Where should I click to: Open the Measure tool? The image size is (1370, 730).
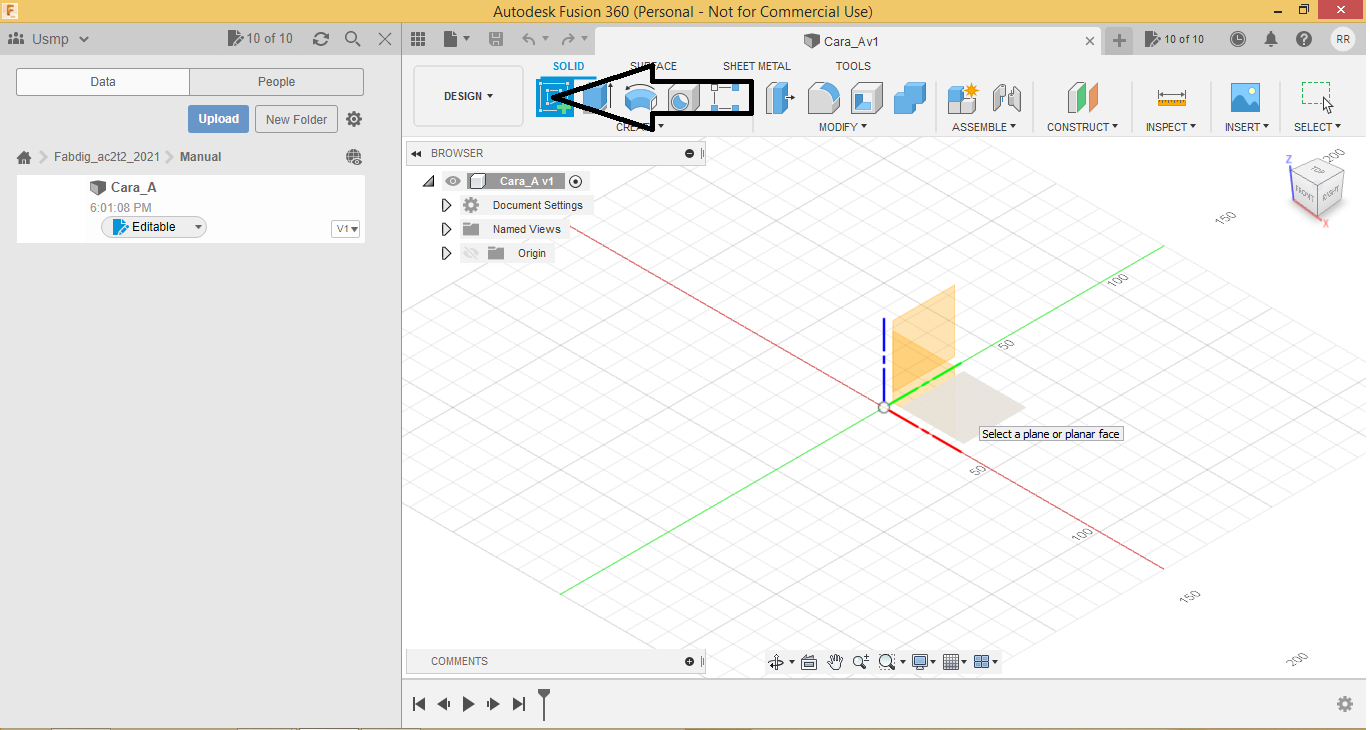coord(1171,98)
